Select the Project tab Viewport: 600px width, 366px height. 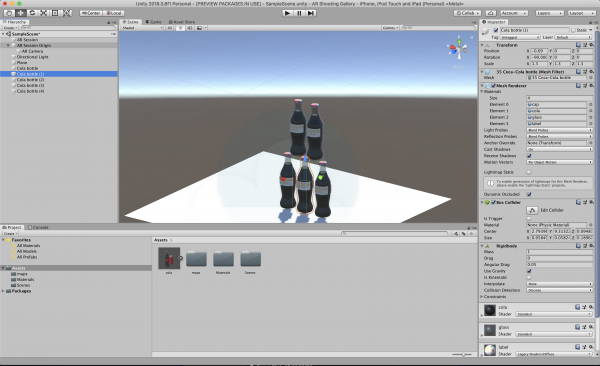point(12,227)
